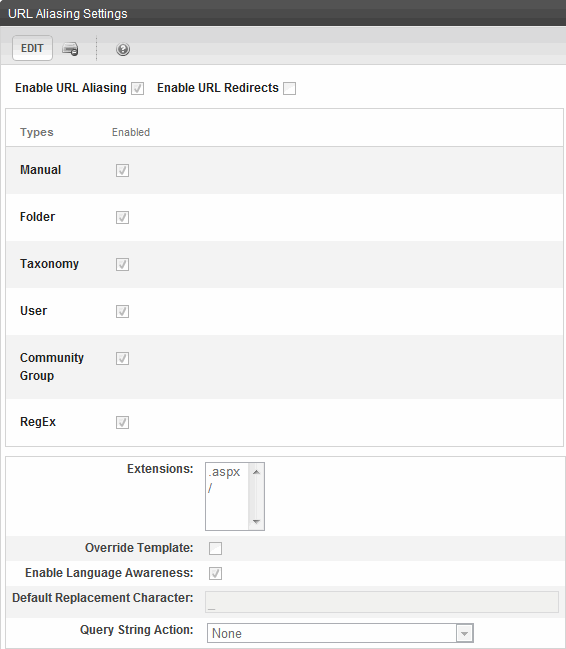
Task: Toggle the User type enabled checkbox
Action: click(x=122, y=311)
